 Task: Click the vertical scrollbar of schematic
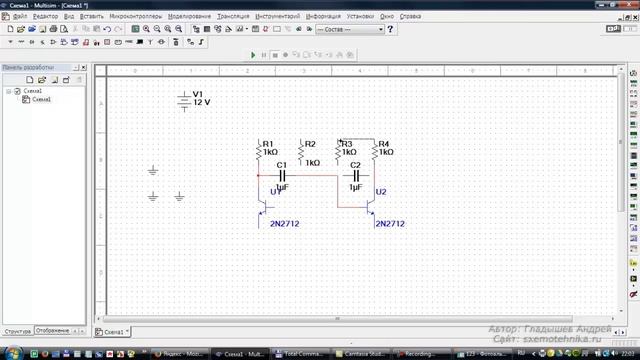(x=621, y=142)
